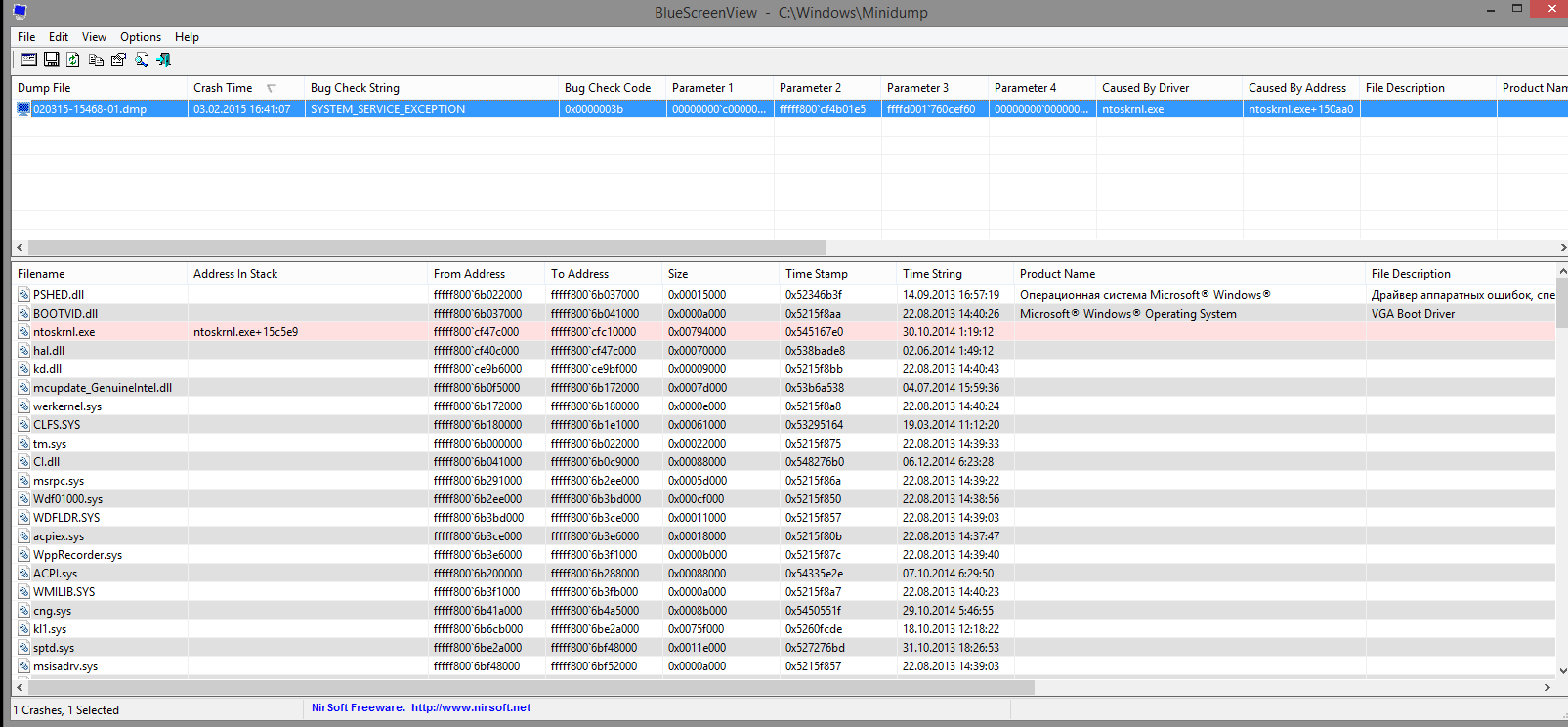This screenshot has width=1568, height=727.
Task: Sort drivers by the Time Stamp header
Action: pos(838,274)
